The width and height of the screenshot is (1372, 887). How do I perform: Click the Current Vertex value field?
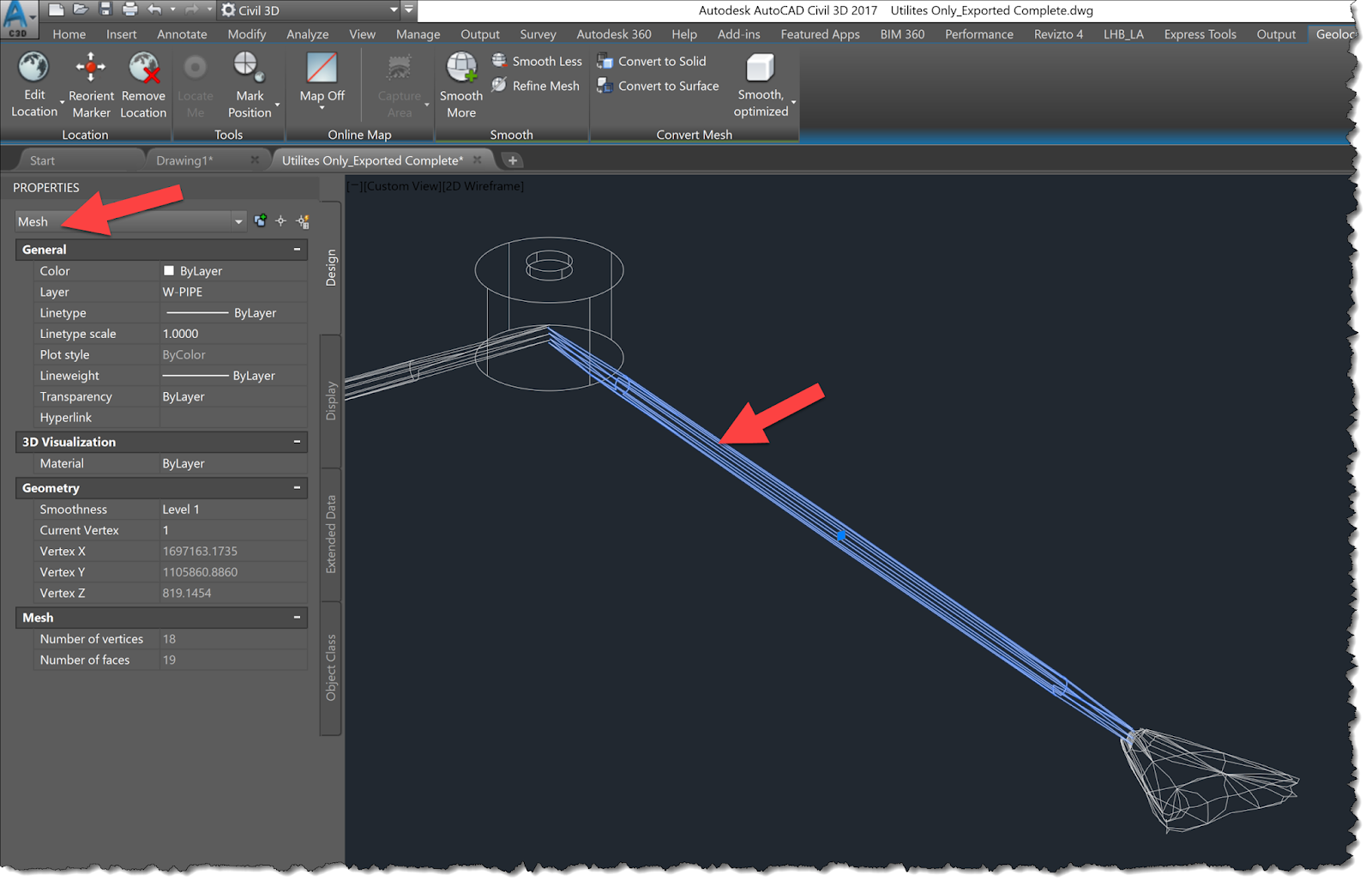coord(233,530)
